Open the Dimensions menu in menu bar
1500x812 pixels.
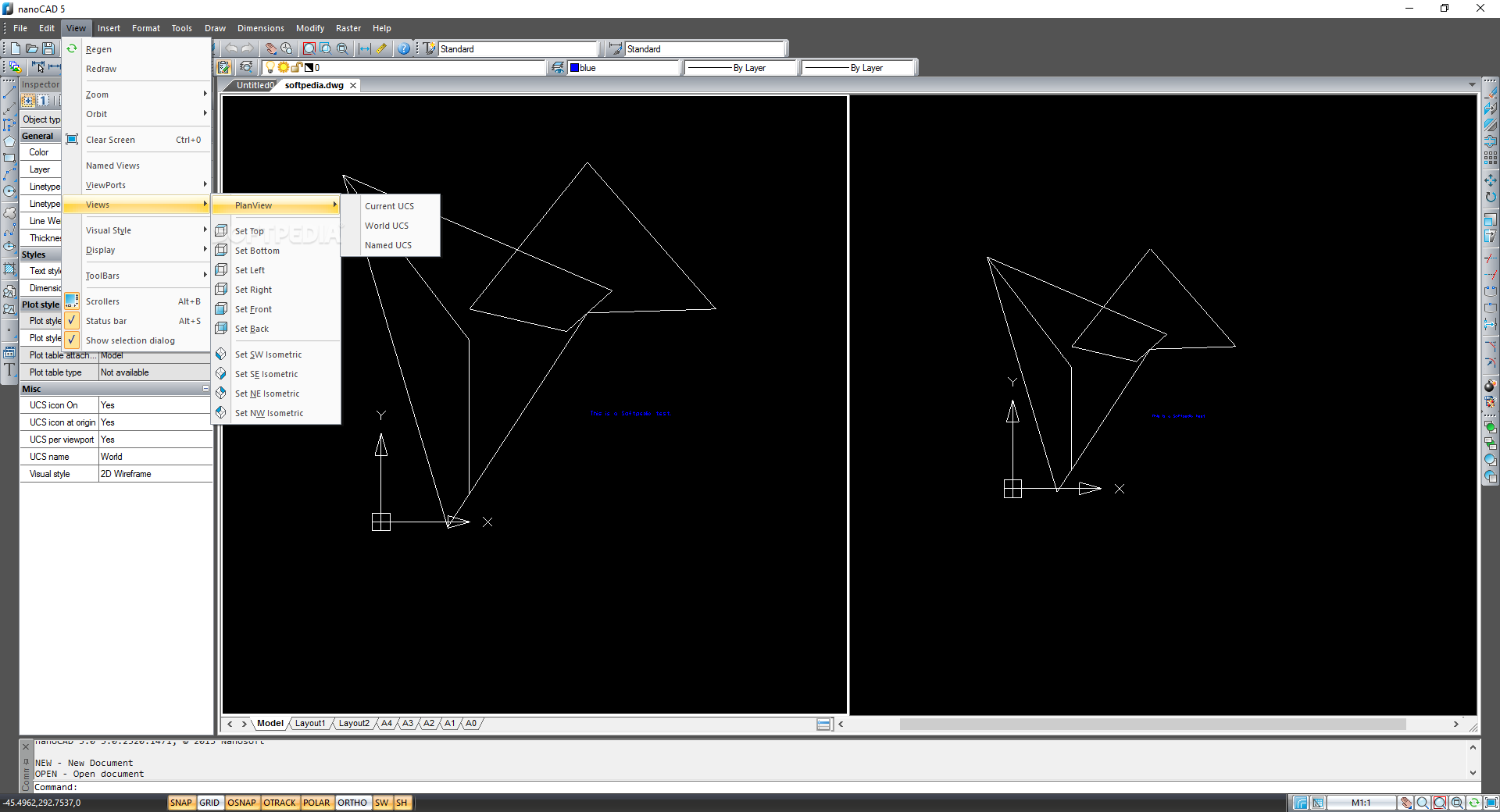[x=261, y=28]
